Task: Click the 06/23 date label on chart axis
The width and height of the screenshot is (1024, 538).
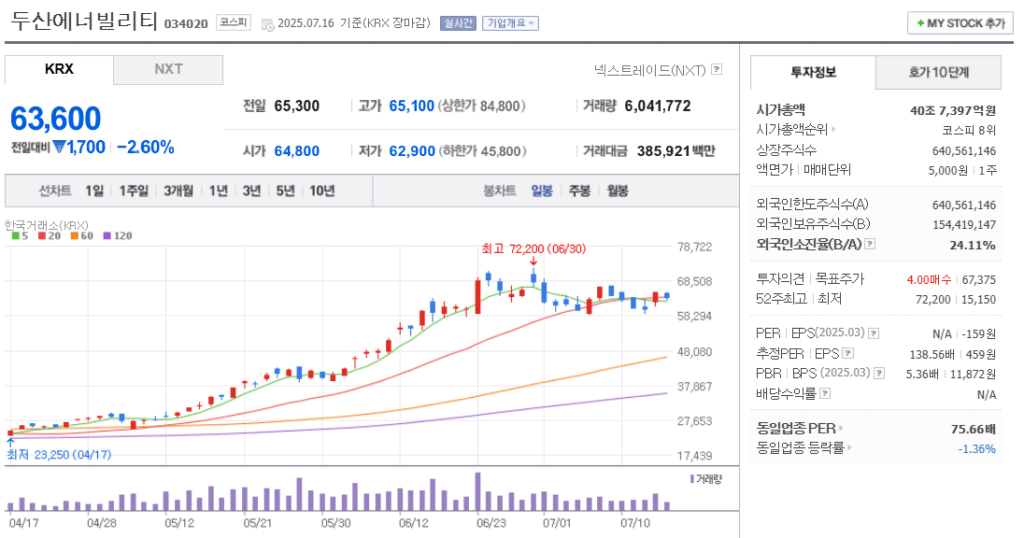Action: [491, 524]
